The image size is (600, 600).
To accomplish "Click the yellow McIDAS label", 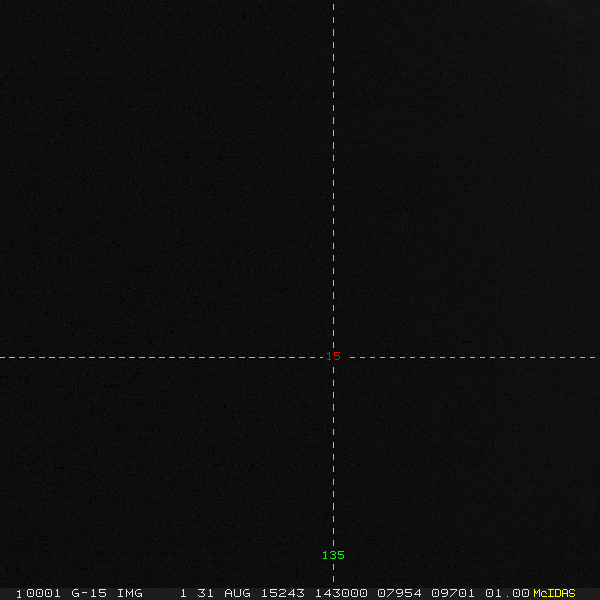I will tap(554, 593).
